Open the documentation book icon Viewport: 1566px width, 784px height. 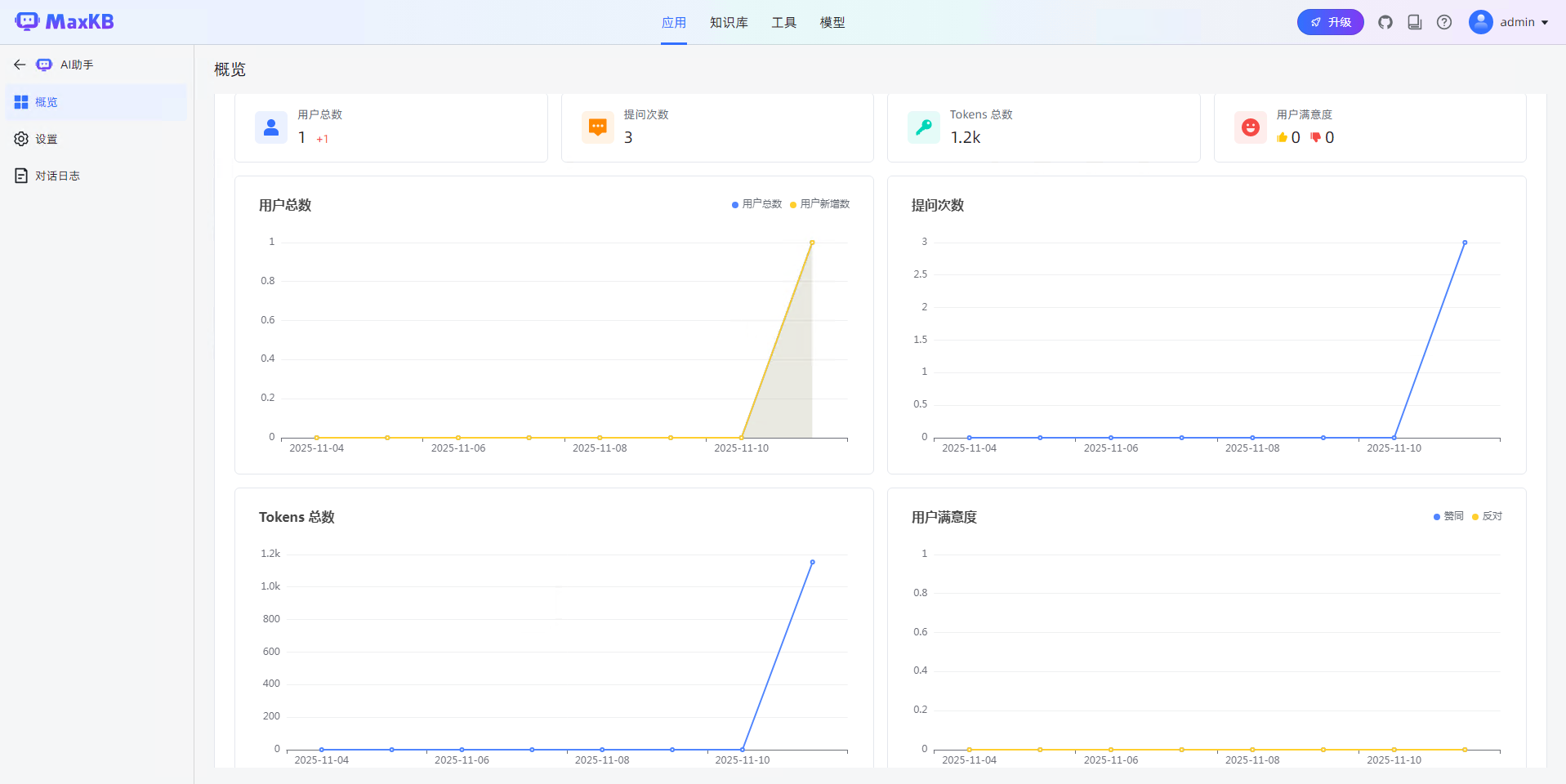1415,22
